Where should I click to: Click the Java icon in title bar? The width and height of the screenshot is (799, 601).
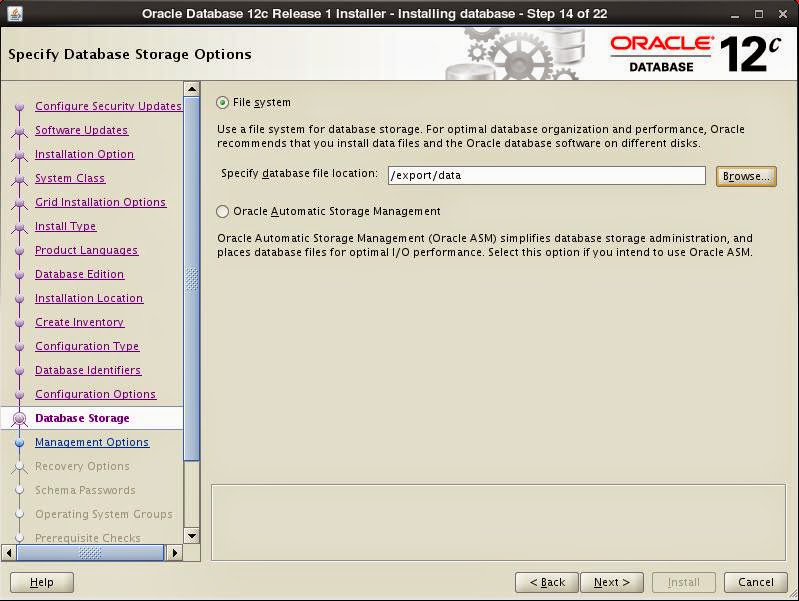pyautogui.click(x=15, y=13)
